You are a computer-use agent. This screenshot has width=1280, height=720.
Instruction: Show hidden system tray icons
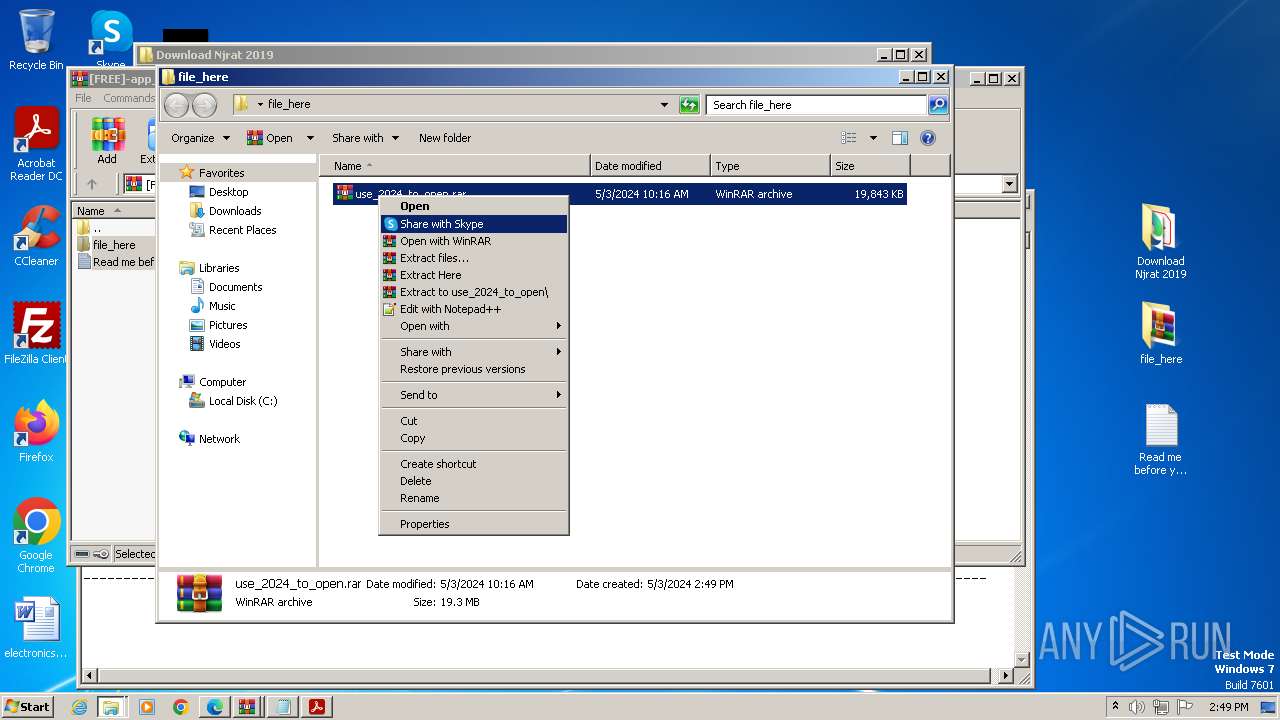1115,707
